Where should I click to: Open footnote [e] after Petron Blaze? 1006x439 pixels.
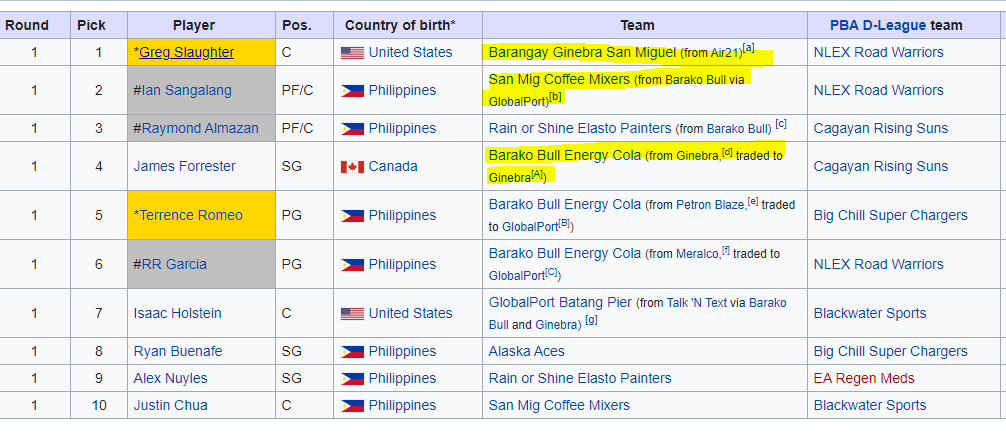pos(753,200)
